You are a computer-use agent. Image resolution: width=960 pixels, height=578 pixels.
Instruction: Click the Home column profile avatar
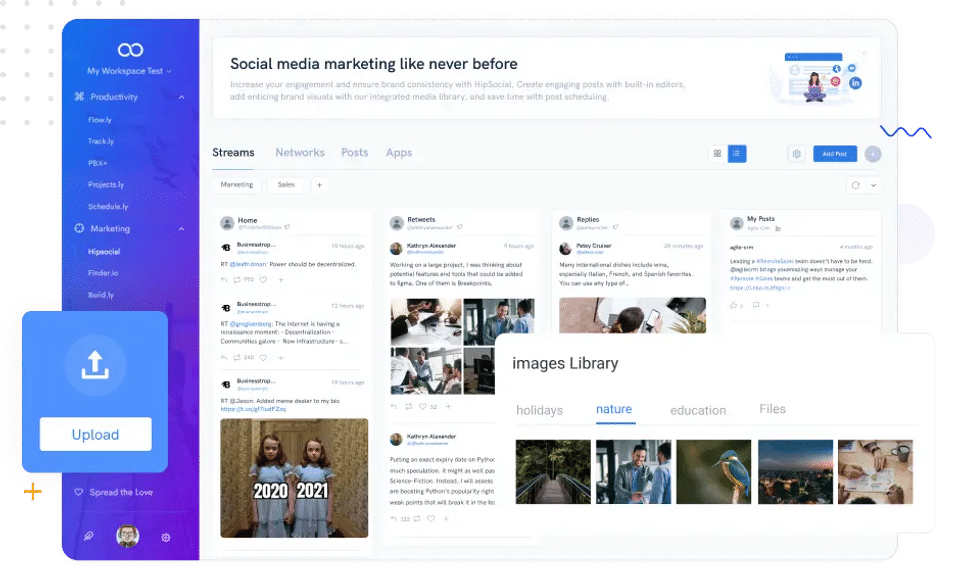[227, 223]
